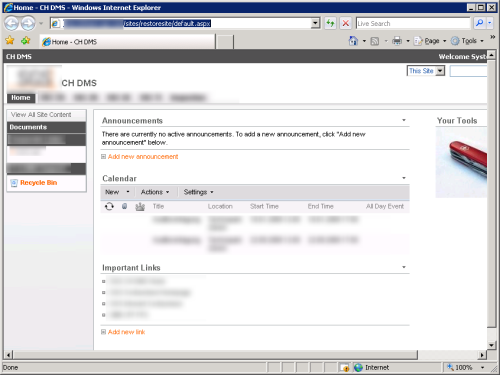Open the Favorites Center star icon
This screenshot has width=500, height=375.
click(10, 41)
